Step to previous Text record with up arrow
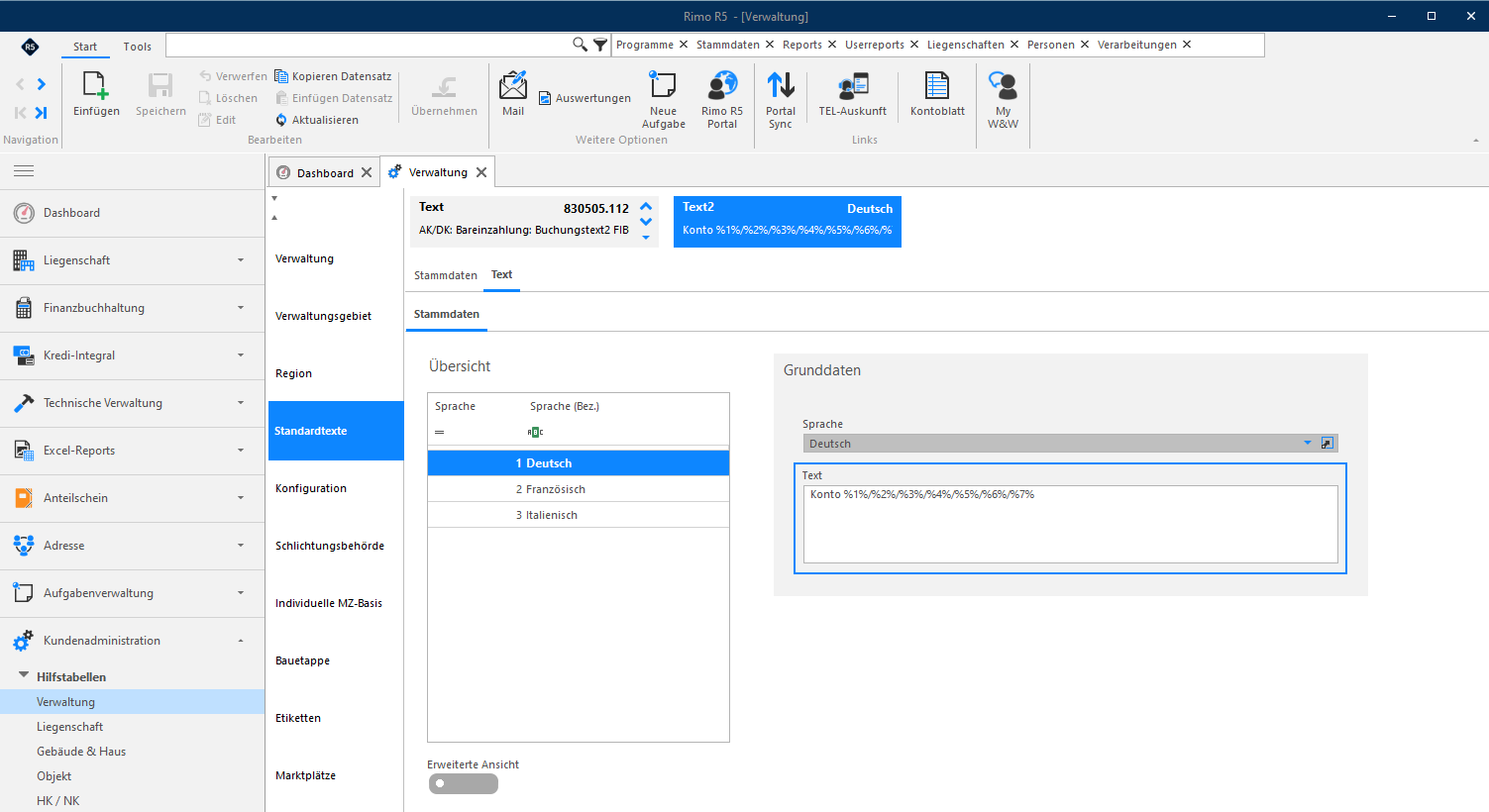The height and width of the screenshot is (812, 1489). click(646, 206)
